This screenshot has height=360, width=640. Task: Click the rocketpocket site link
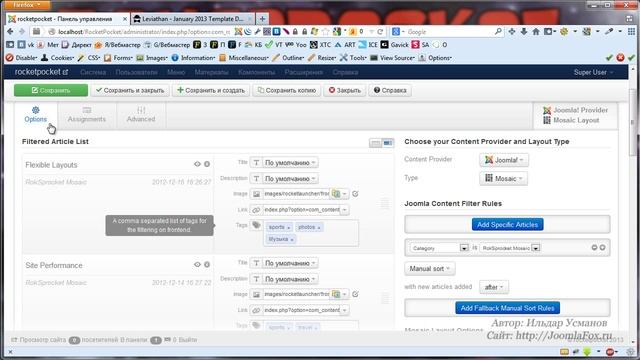tap(41, 72)
